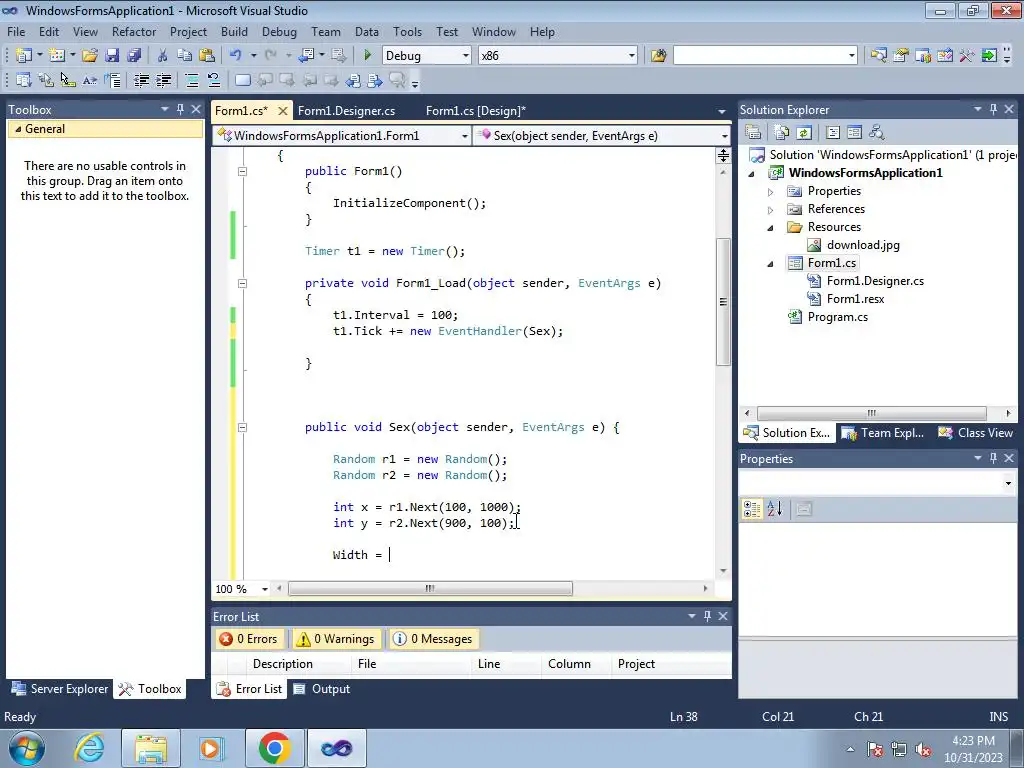Click the code editor vertical scrollbar thumb

point(723,302)
